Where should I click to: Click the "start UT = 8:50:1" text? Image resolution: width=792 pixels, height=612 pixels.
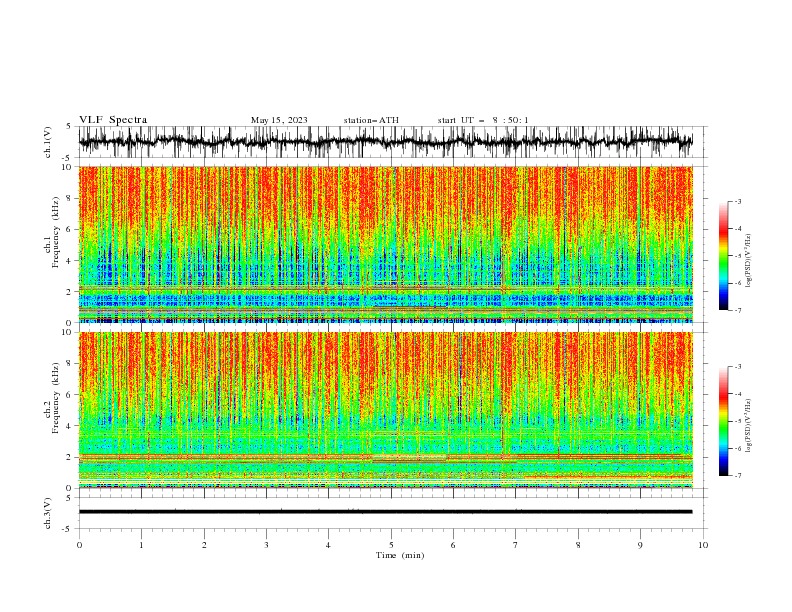point(483,120)
